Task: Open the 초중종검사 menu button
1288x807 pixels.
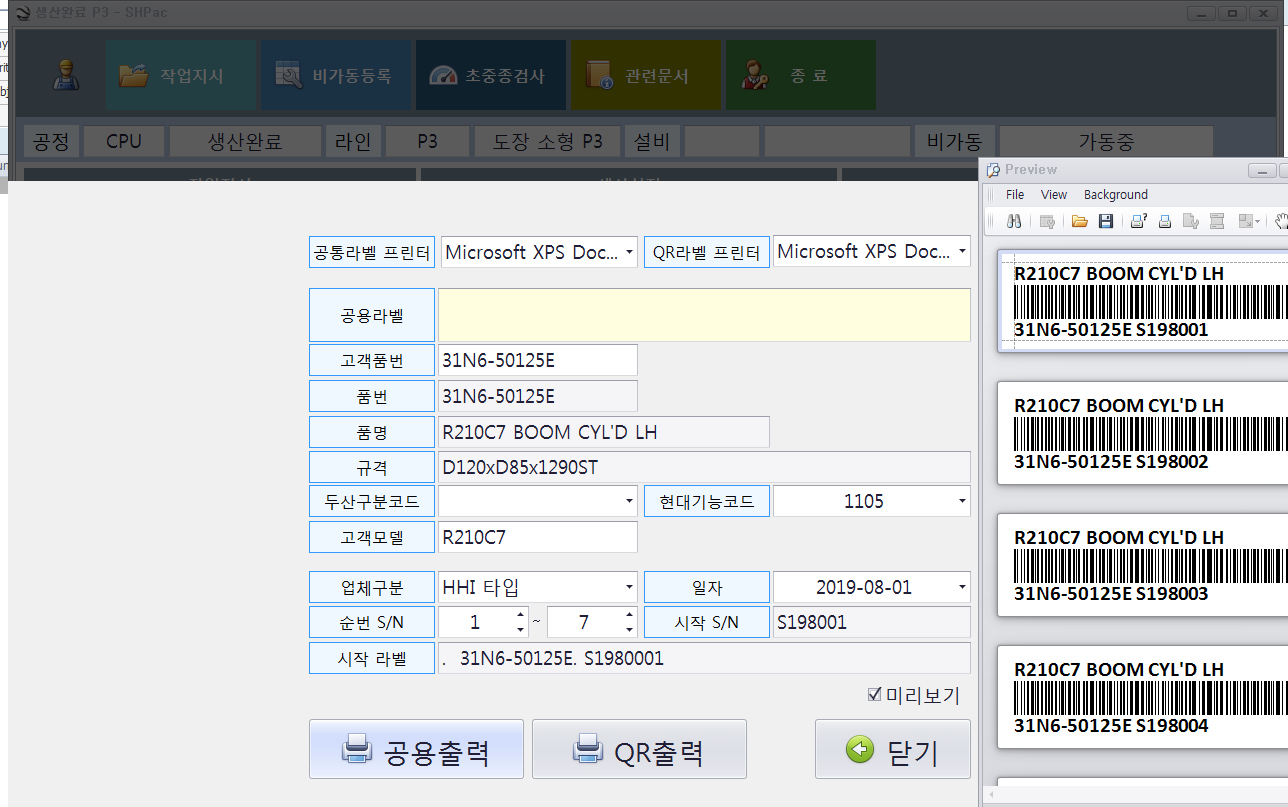Action: tap(491, 75)
